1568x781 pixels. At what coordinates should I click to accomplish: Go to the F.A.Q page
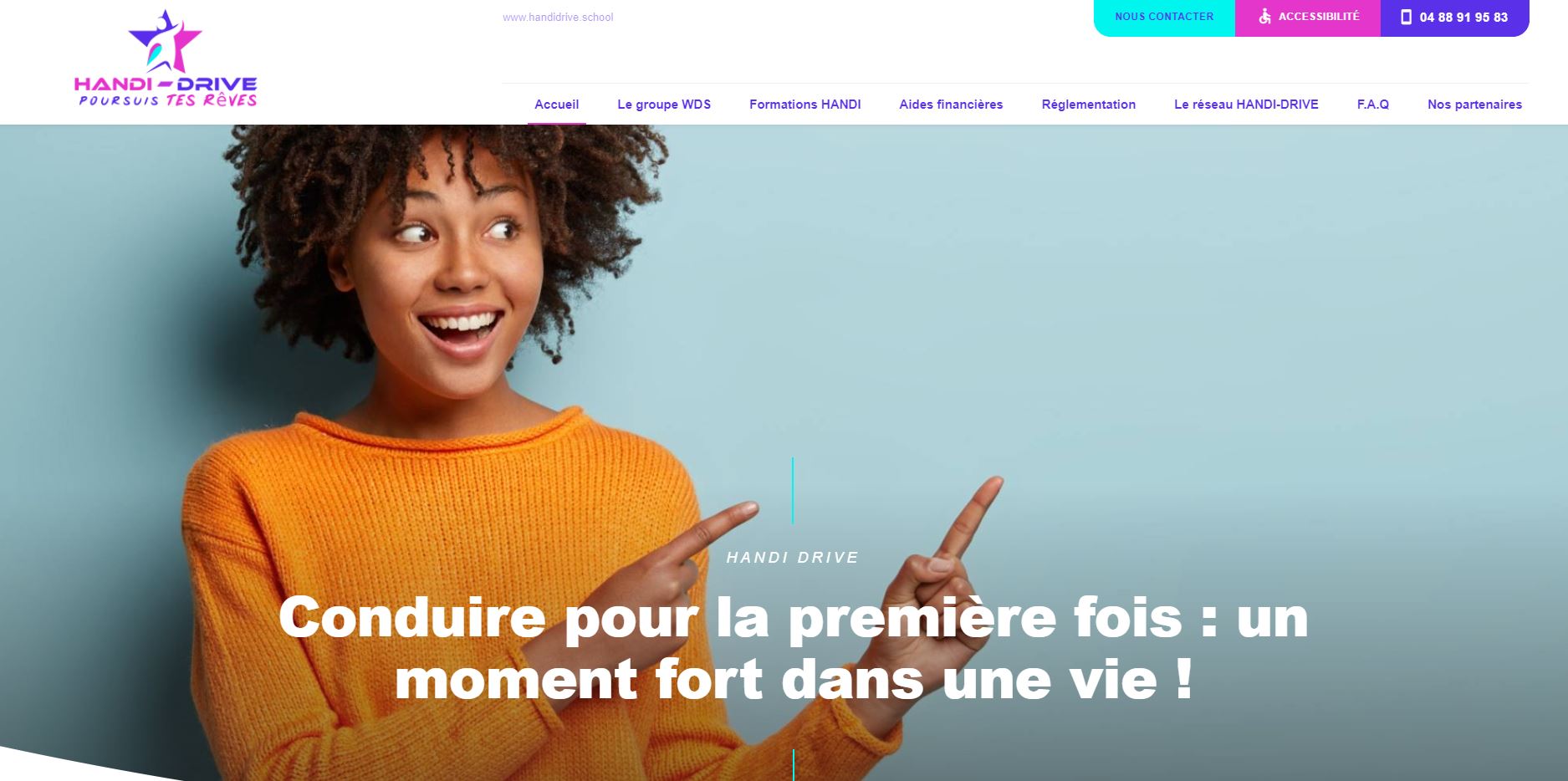point(1372,105)
